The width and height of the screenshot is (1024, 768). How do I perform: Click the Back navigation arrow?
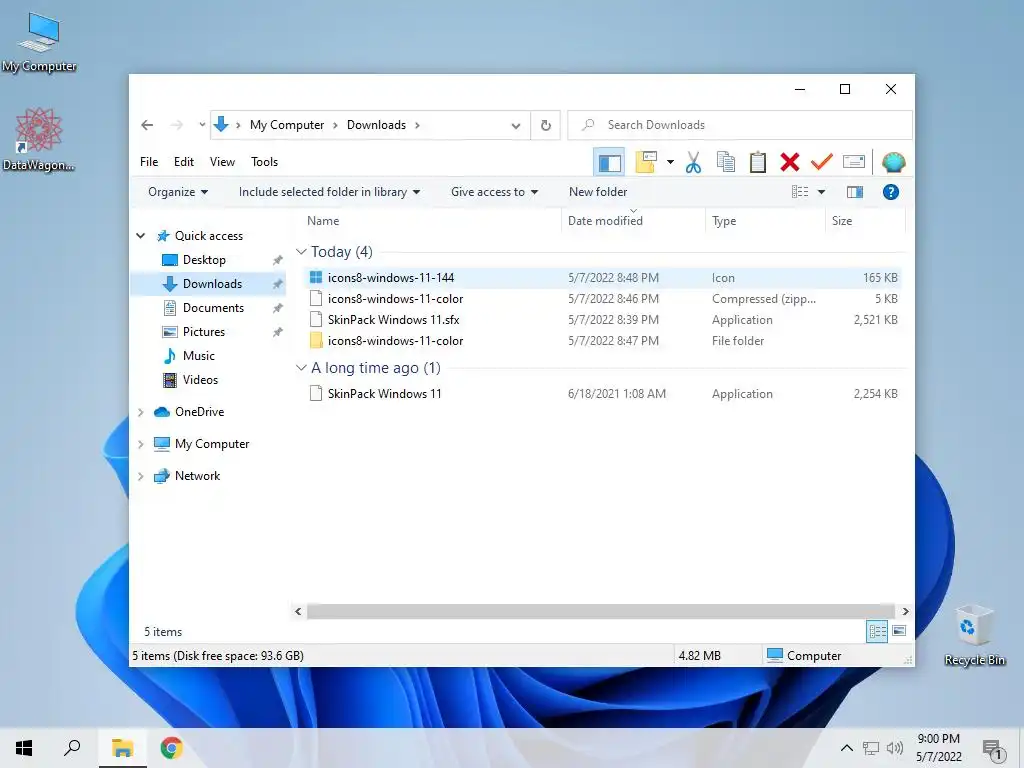pyautogui.click(x=147, y=125)
